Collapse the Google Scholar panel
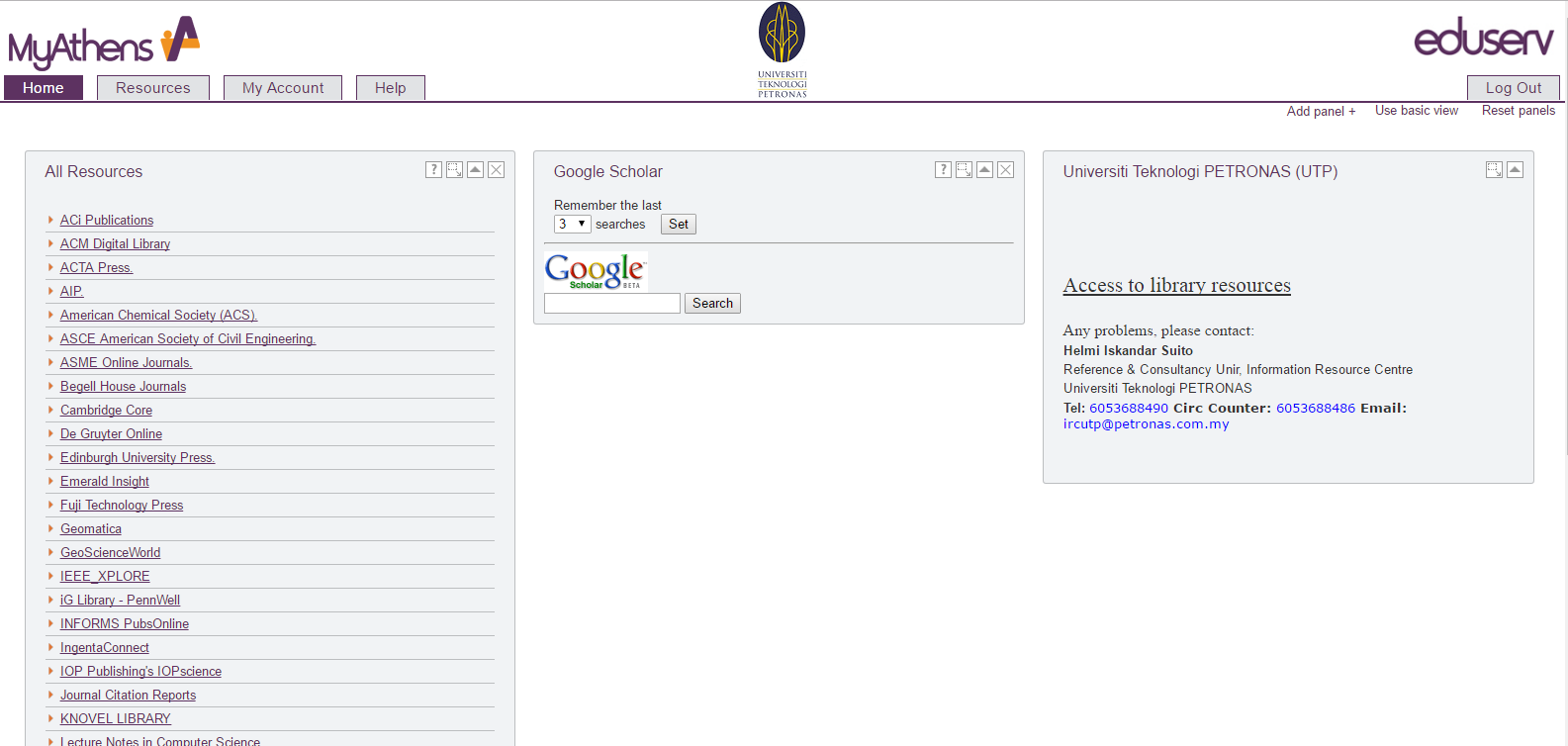 coord(985,170)
